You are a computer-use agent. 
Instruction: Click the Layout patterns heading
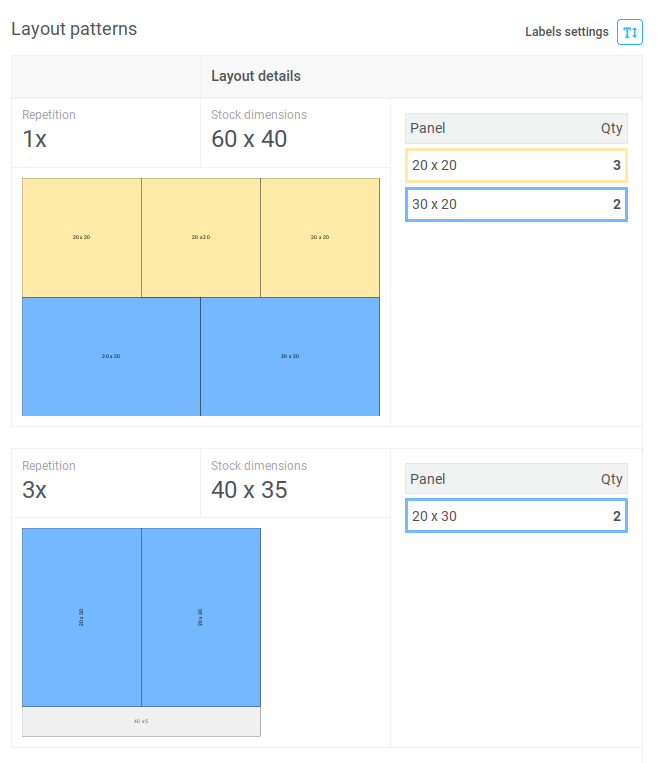coord(74,29)
